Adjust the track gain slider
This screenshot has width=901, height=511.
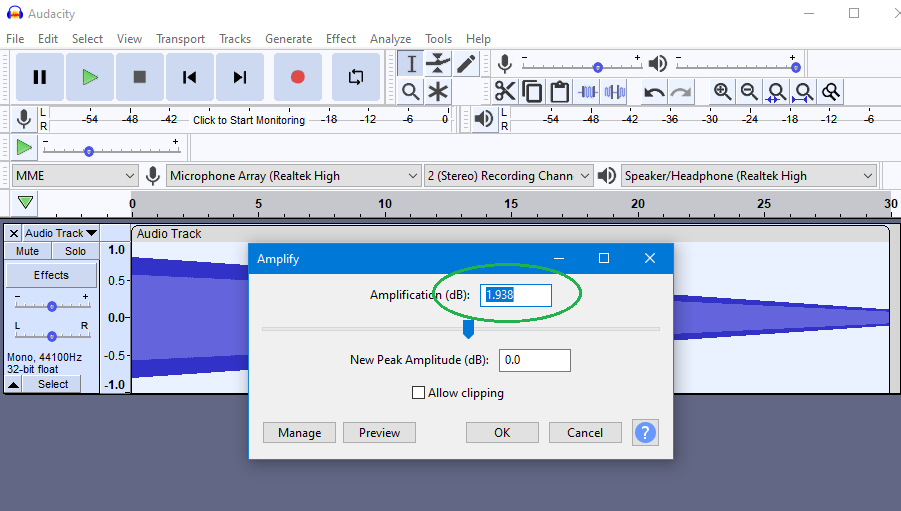click(x=52, y=305)
